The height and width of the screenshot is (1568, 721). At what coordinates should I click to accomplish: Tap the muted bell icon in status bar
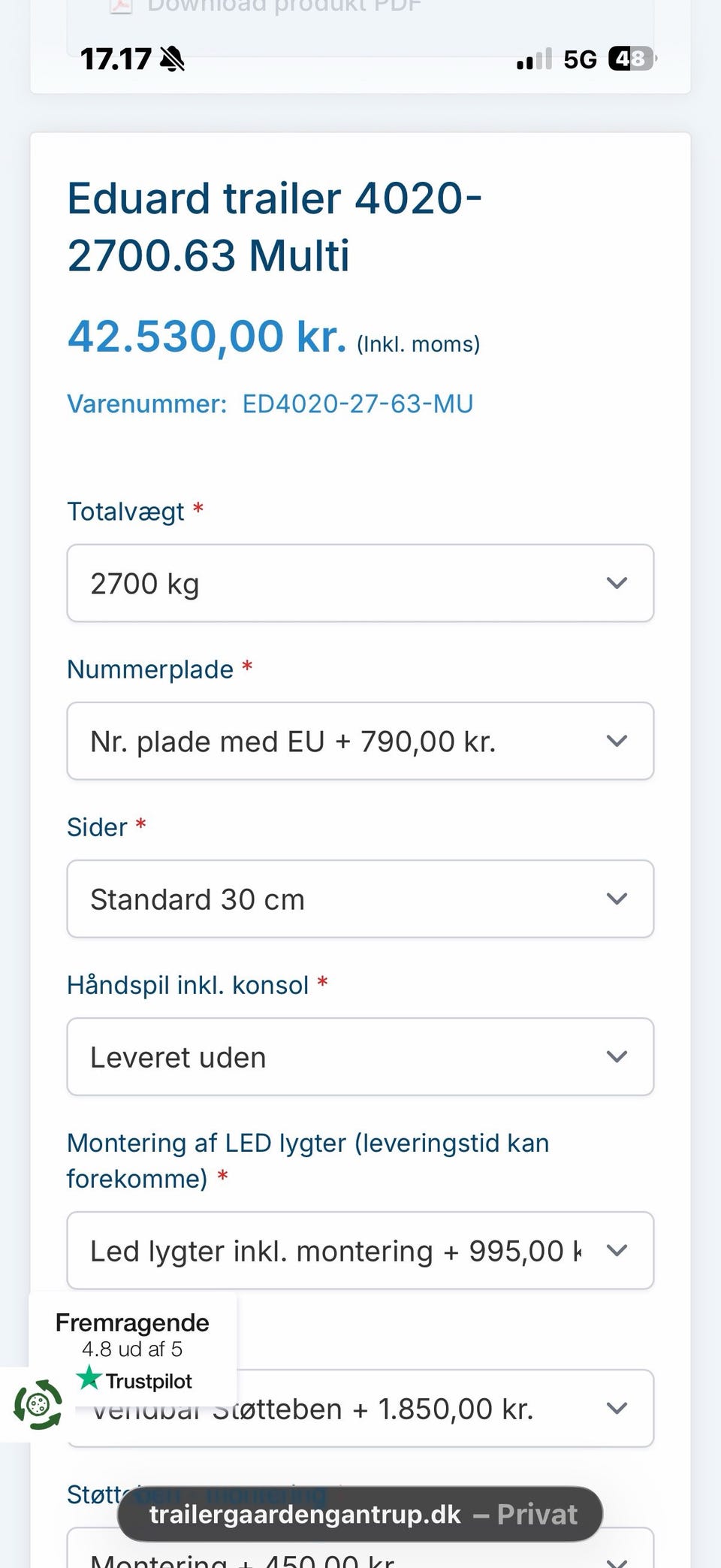(173, 59)
